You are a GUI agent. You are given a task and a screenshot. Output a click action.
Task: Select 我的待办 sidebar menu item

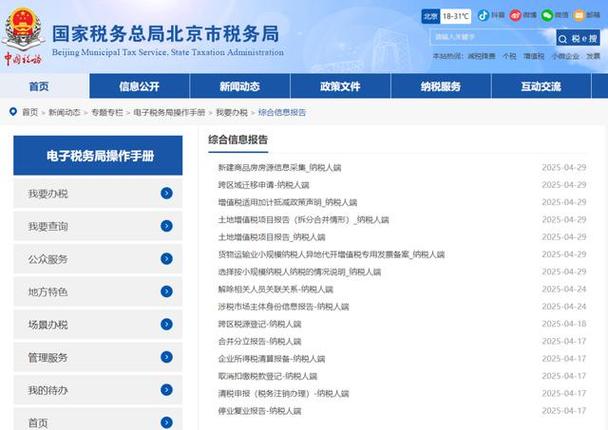click(x=98, y=390)
